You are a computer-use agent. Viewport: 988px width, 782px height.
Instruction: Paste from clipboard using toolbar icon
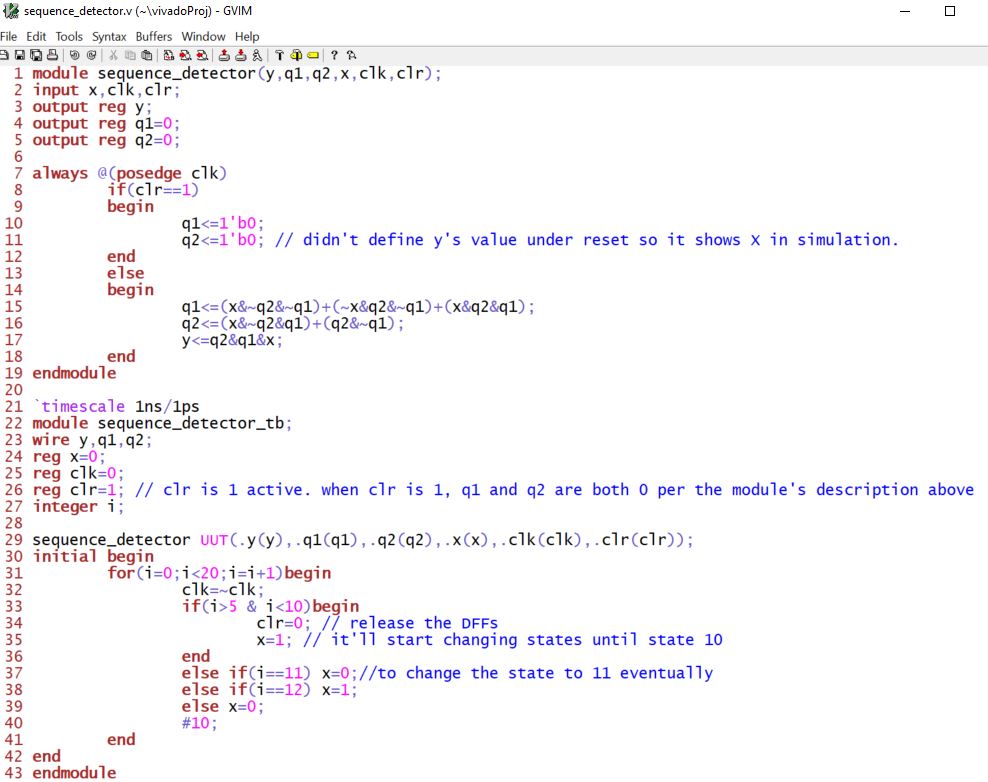[146, 55]
